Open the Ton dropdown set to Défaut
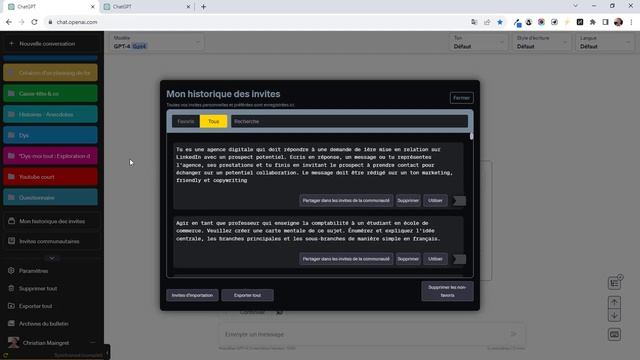The height and width of the screenshot is (360, 640). coord(478,42)
